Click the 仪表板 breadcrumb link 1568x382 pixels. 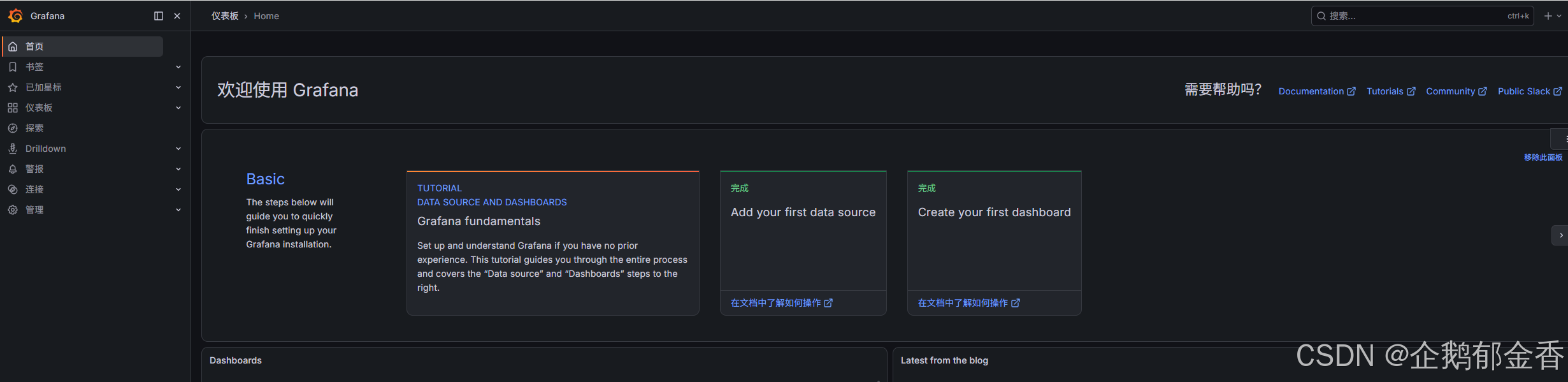(x=225, y=16)
